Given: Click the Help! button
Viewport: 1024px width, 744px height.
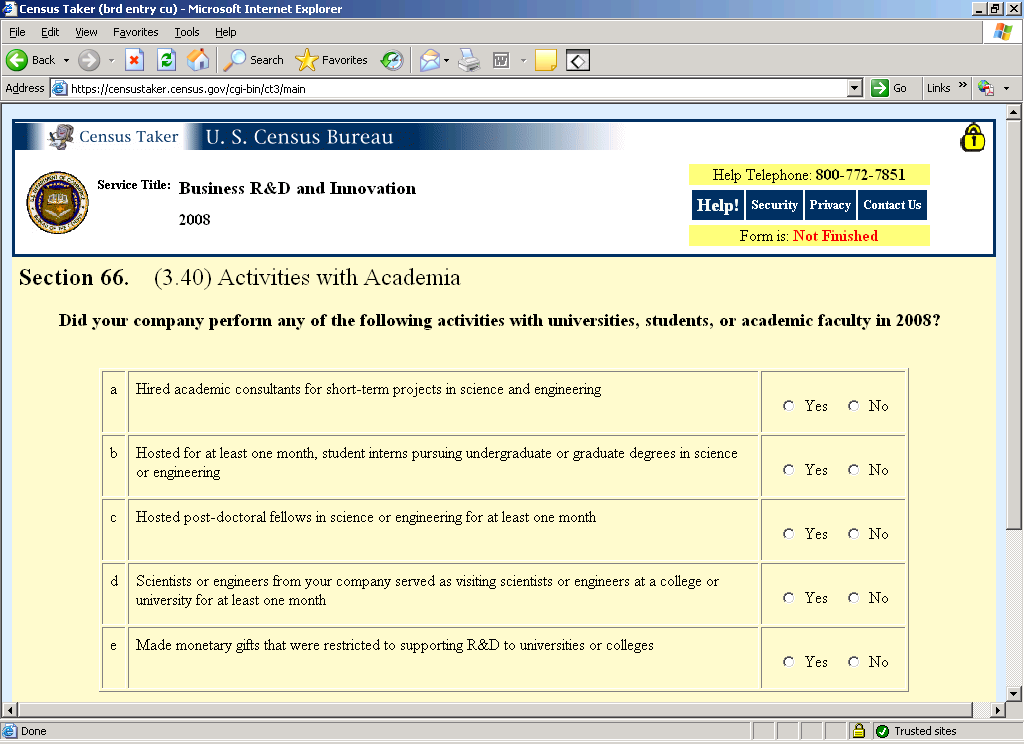Looking at the screenshot, I should pyautogui.click(x=717, y=205).
